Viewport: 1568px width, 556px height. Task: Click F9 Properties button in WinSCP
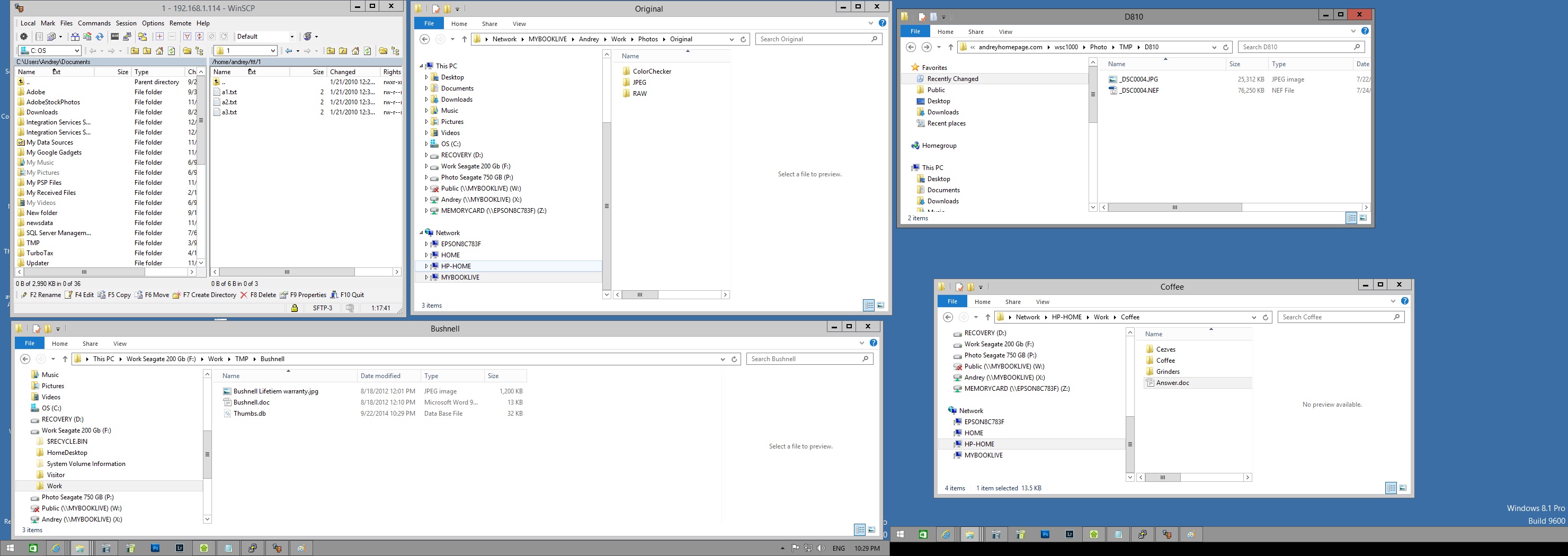(303, 295)
